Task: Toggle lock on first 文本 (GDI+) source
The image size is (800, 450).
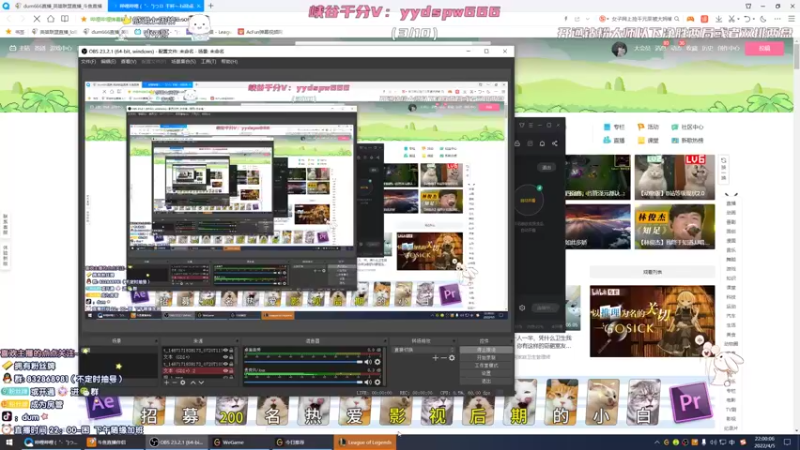Action: [231, 357]
